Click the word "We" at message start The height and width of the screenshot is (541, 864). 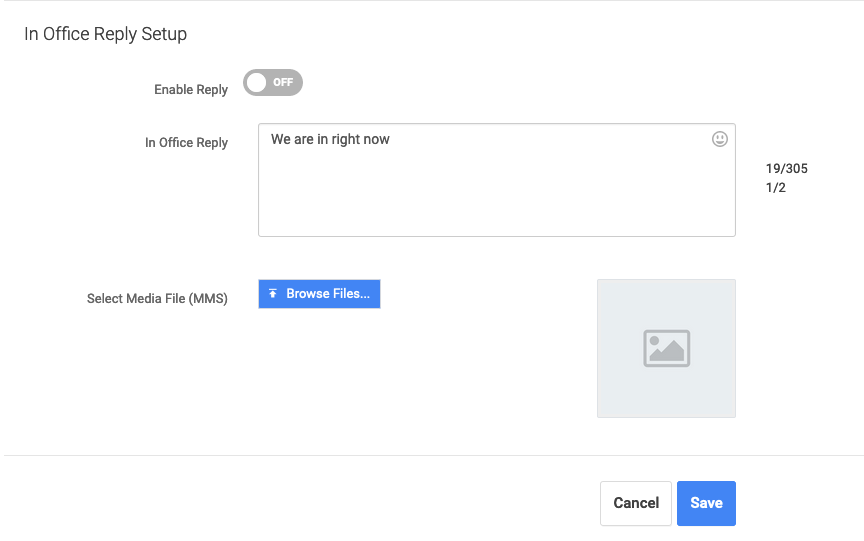click(280, 139)
